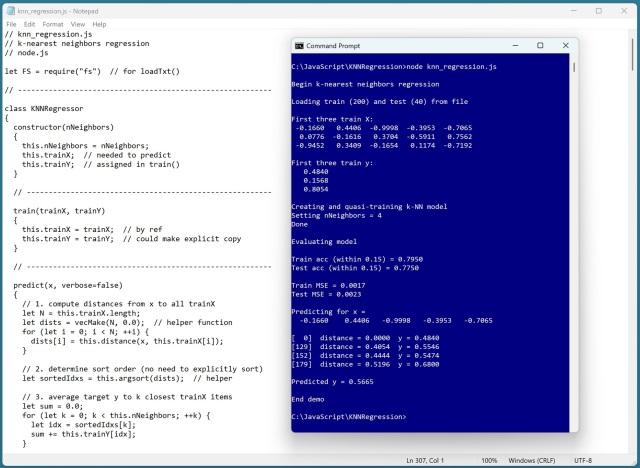This screenshot has width=640, height=468.
Task: Maximize the Command Prompt window
Action: coord(540,46)
